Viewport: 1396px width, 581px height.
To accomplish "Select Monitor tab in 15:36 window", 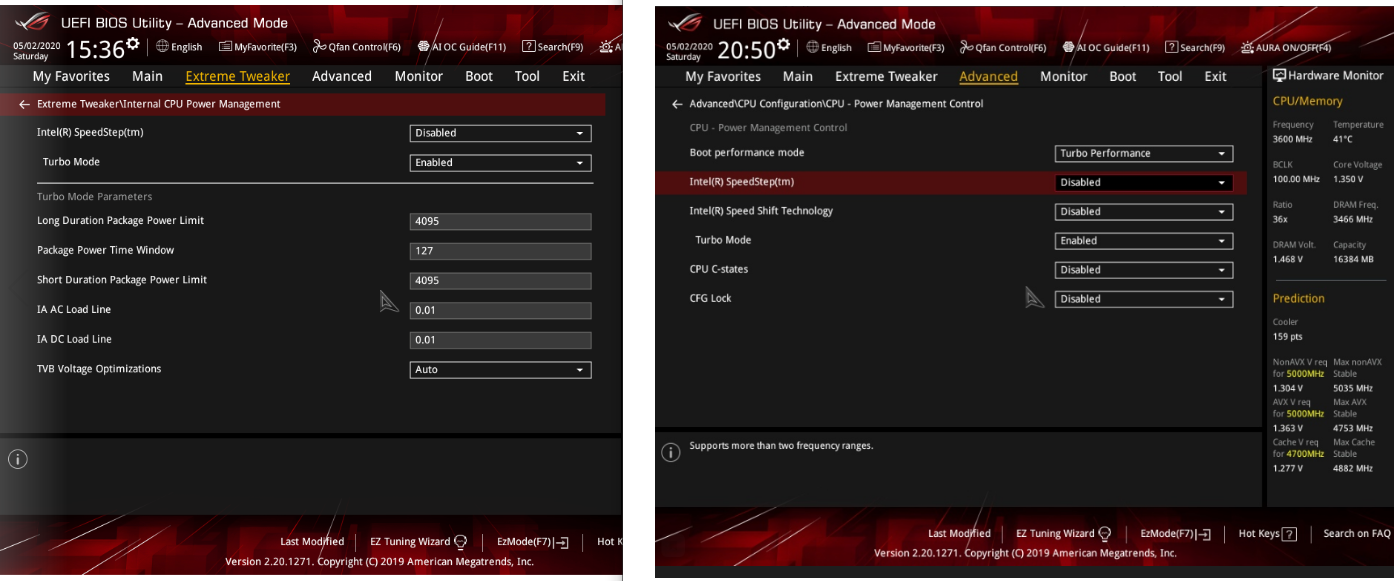I will pyautogui.click(x=419, y=76).
